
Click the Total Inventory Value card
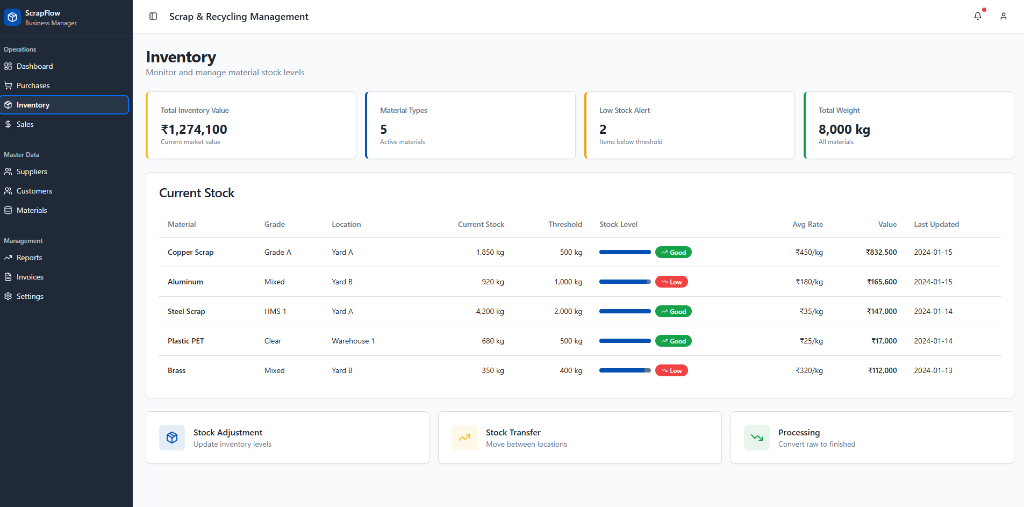251,125
